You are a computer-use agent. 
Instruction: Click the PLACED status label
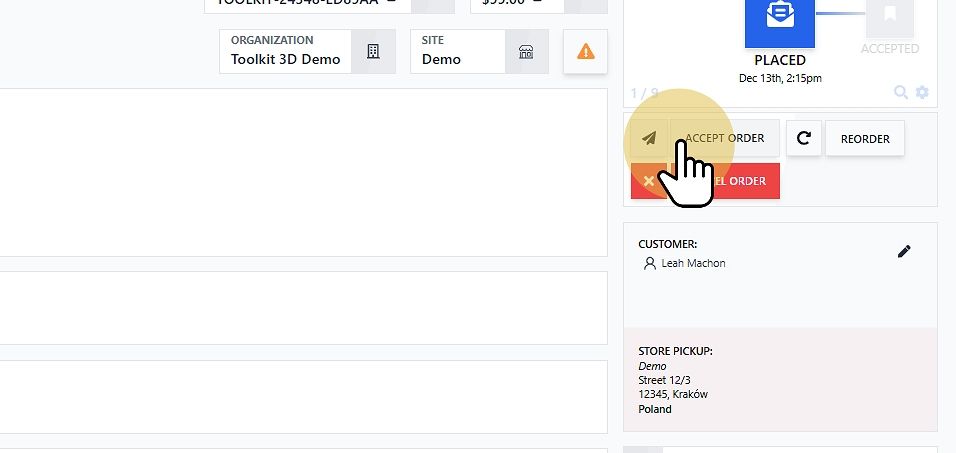[x=780, y=60]
